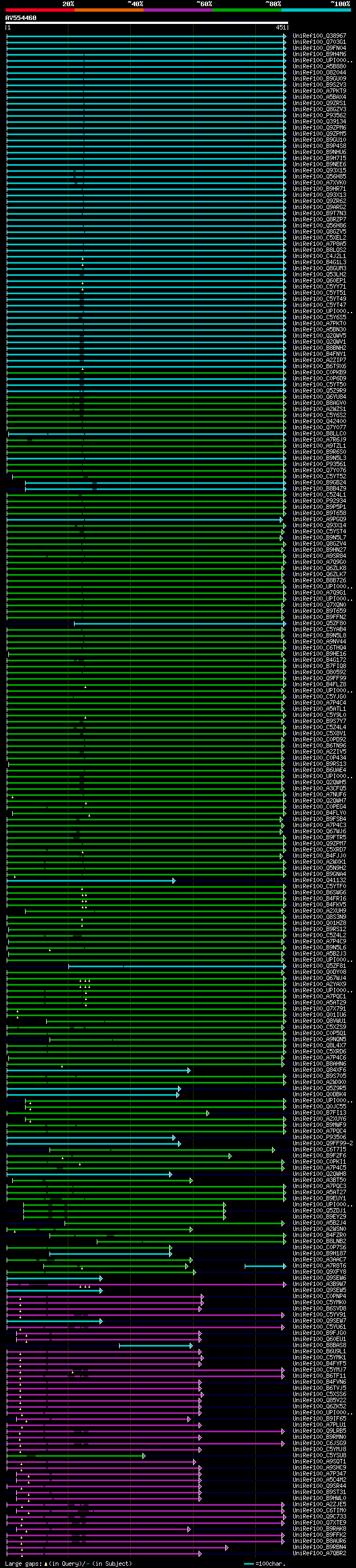Click the red ~20% identity legend segment
Image resolution: width=356 pixels, height=1568 pixels.
tap(39, 10)
